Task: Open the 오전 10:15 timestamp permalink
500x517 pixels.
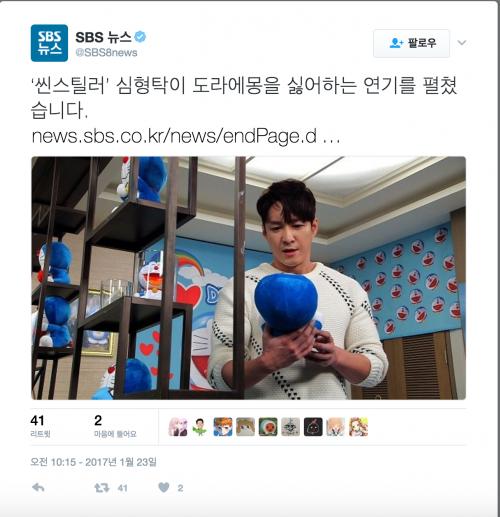Action: click(x=93, y=462)
